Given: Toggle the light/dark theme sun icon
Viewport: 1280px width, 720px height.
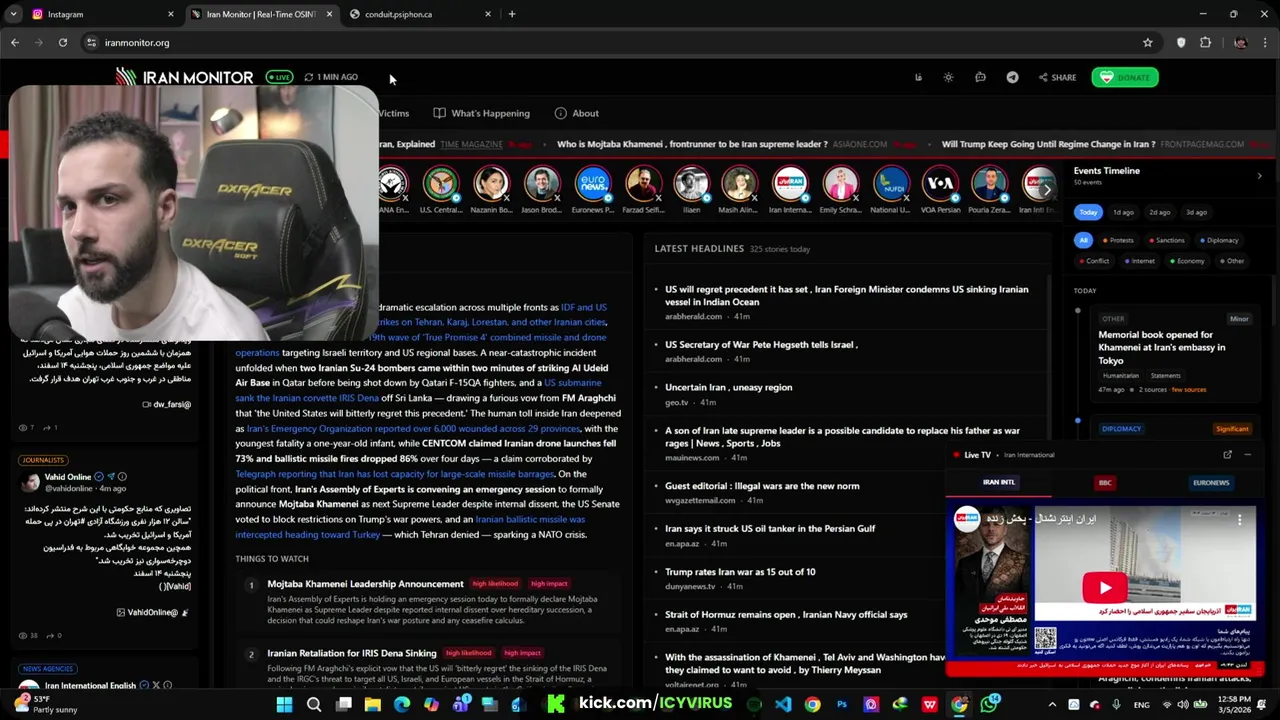Looking at the screenshot, I should (948, 77).
